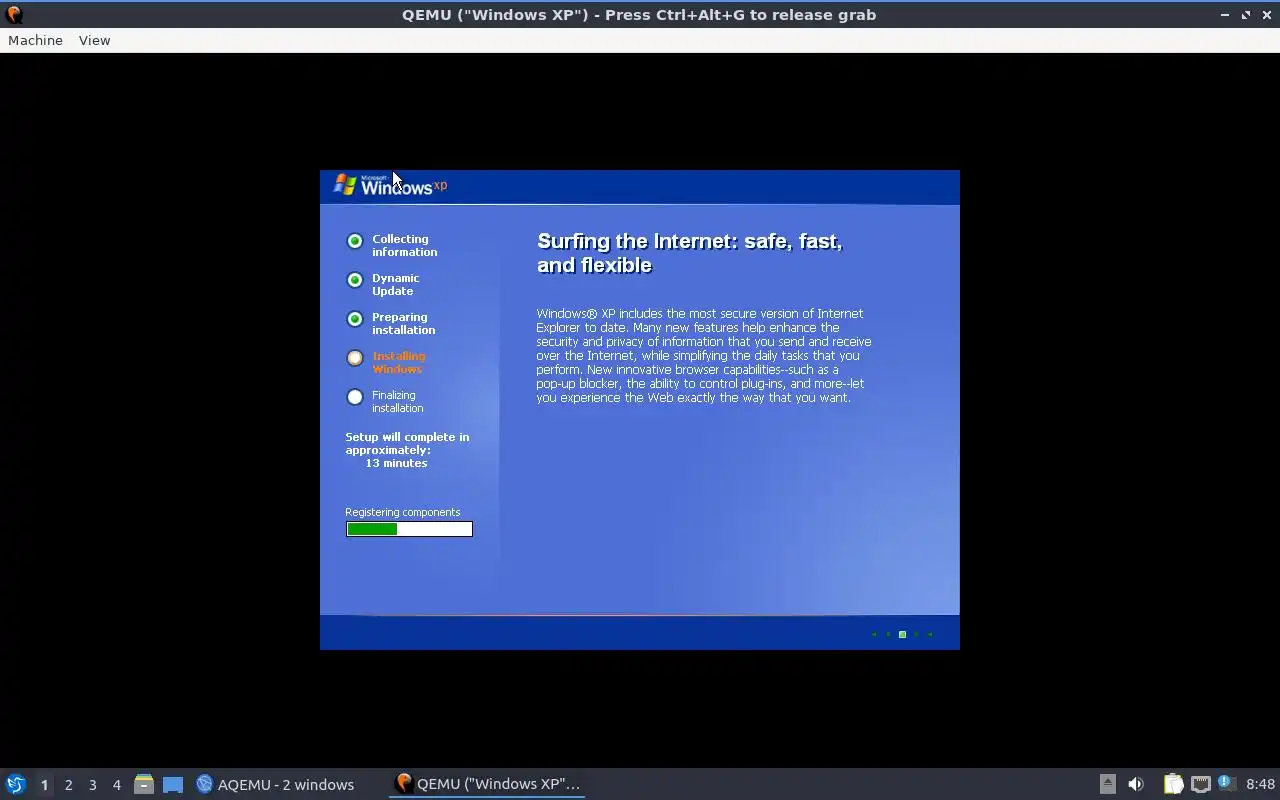Maximize the QEMU window
The width and height of the screenshot is (1280, 800).
pyautogui.click(x=1246, y=15)
